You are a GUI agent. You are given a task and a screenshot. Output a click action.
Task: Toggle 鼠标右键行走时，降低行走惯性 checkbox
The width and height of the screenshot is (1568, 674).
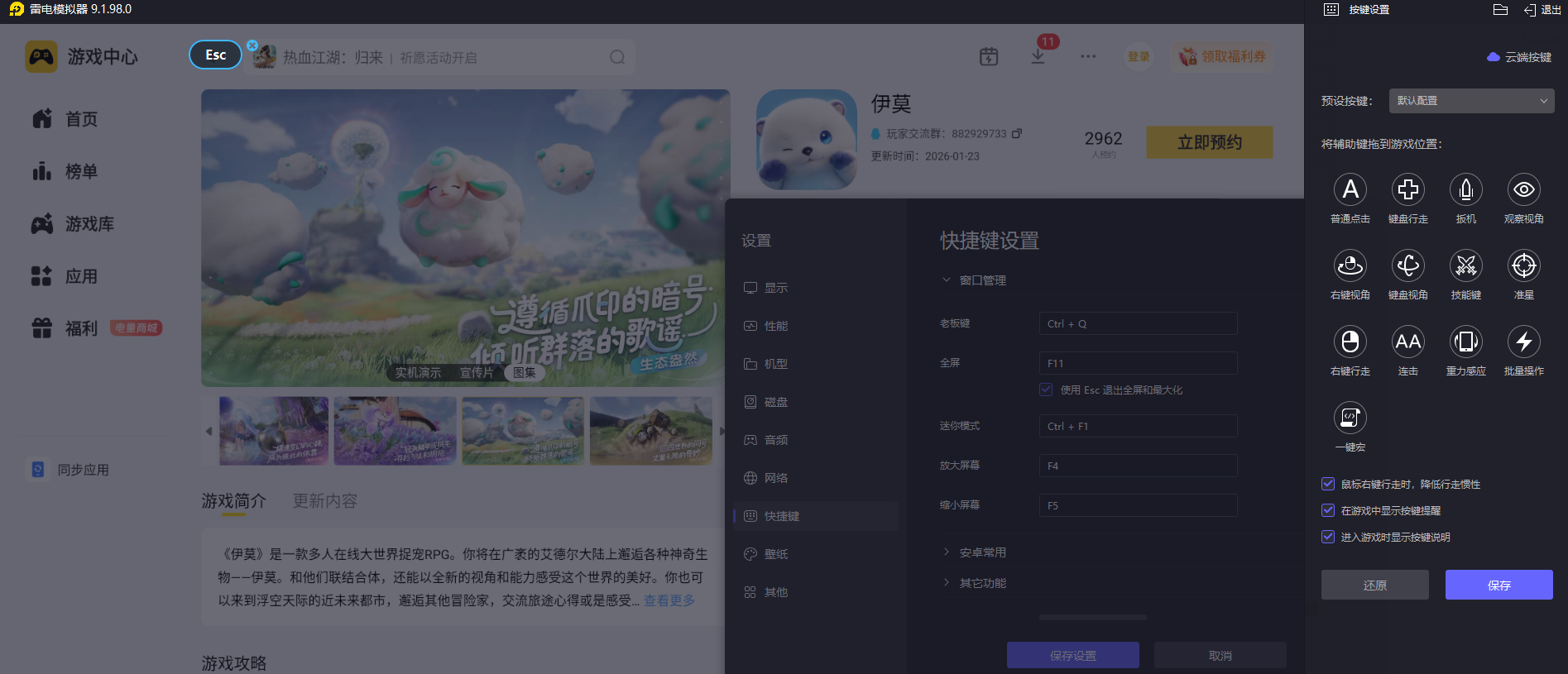pos(1328,484)
